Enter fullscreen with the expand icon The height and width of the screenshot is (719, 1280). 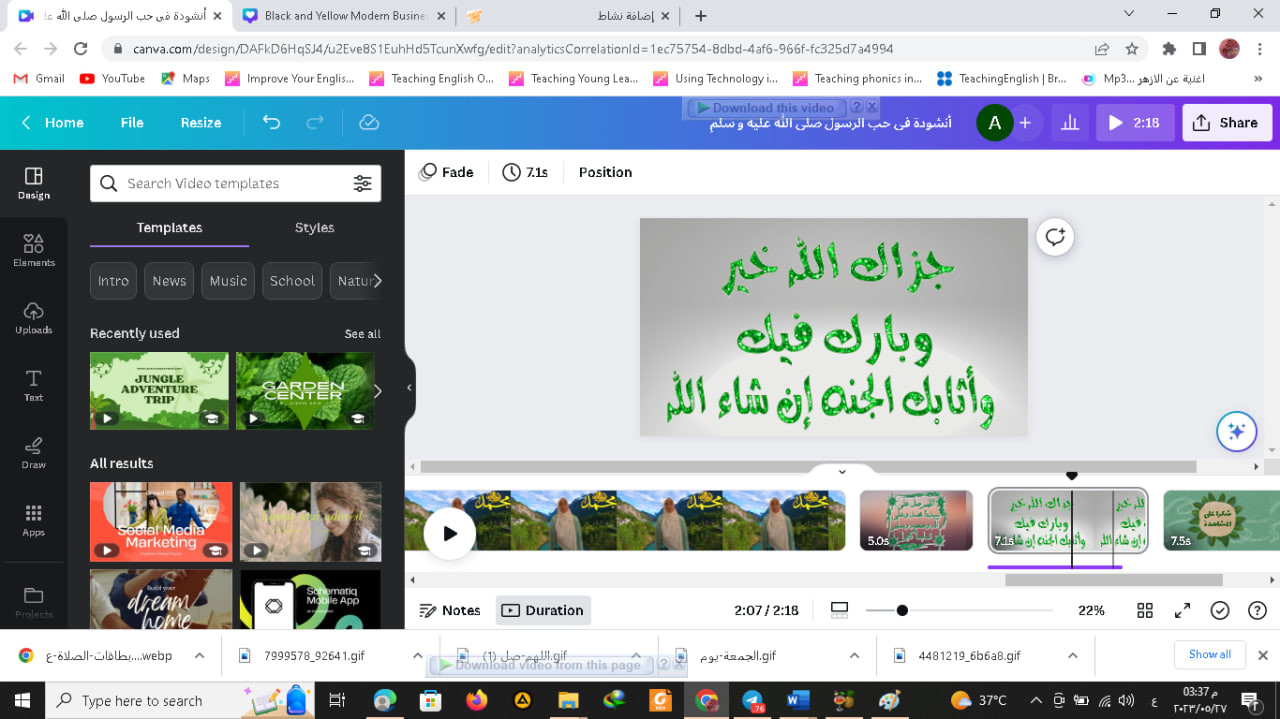[1182, 610]
